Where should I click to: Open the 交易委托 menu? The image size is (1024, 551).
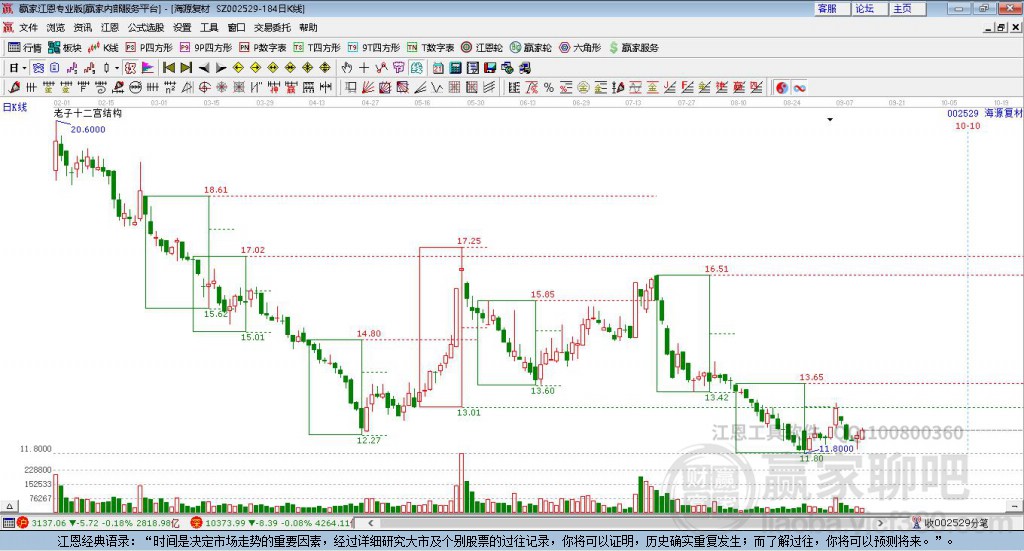click(272, 27)
